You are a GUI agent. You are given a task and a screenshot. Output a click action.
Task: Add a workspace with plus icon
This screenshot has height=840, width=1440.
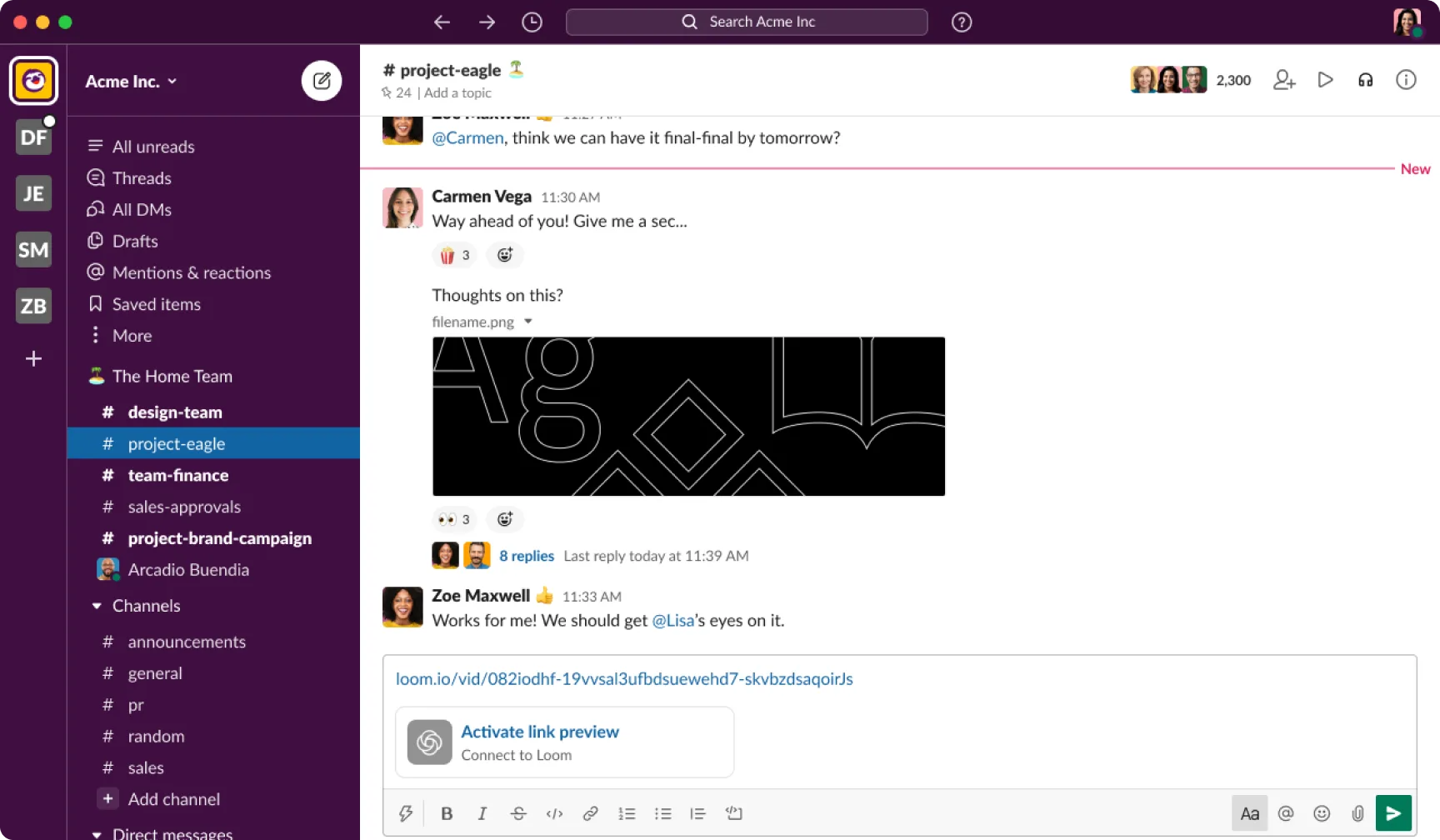pyautogui.click(x=33, y=358)
